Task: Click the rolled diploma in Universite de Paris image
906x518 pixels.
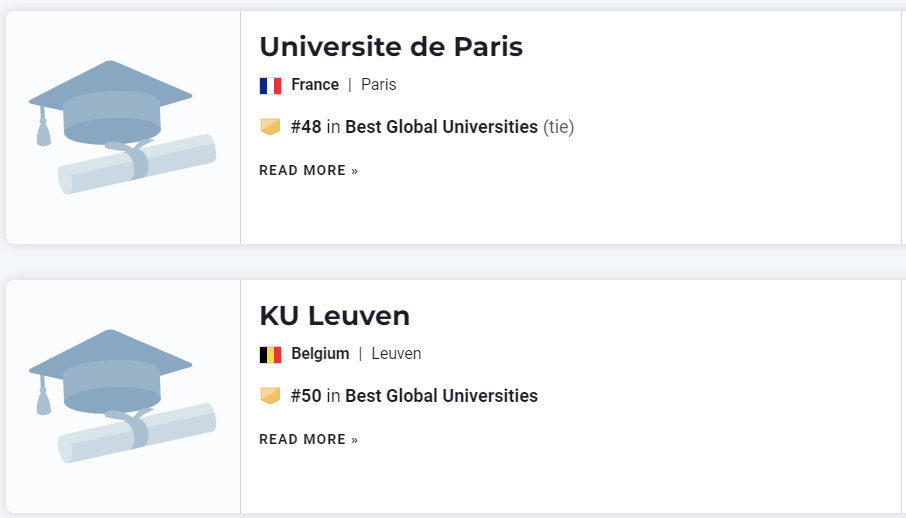Action: (137, 164)
